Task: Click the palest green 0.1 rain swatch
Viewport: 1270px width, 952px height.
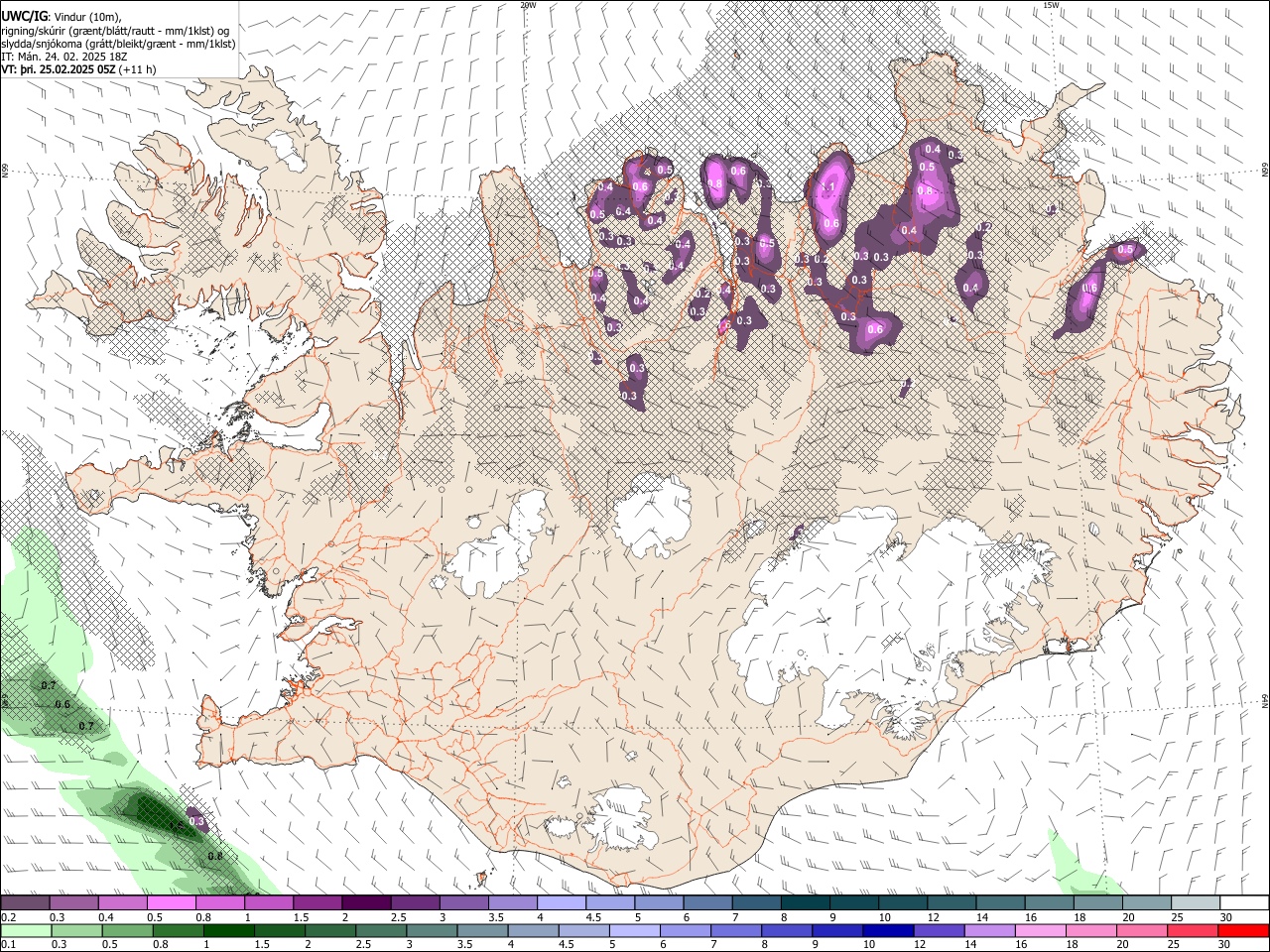Action: coord(25,931)
